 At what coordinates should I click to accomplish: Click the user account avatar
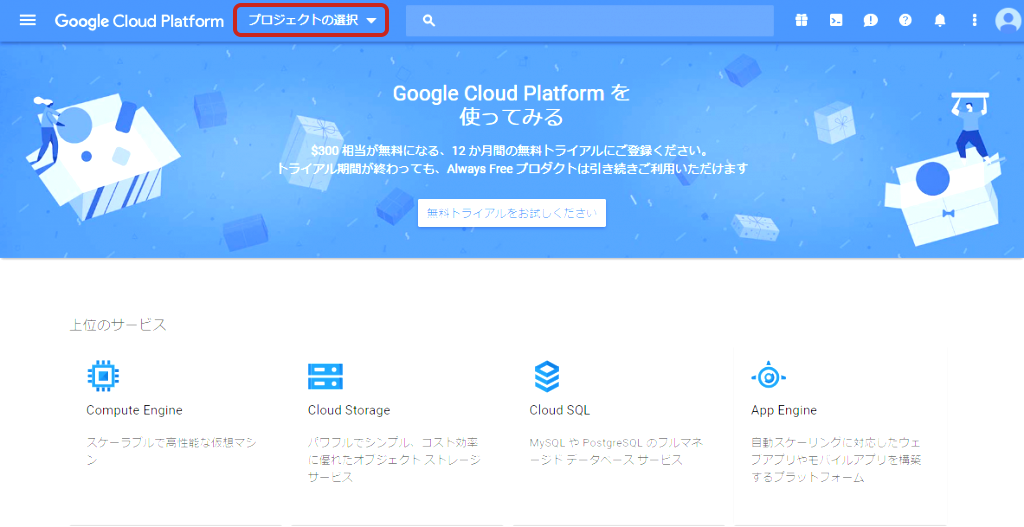click(1007, 20)
